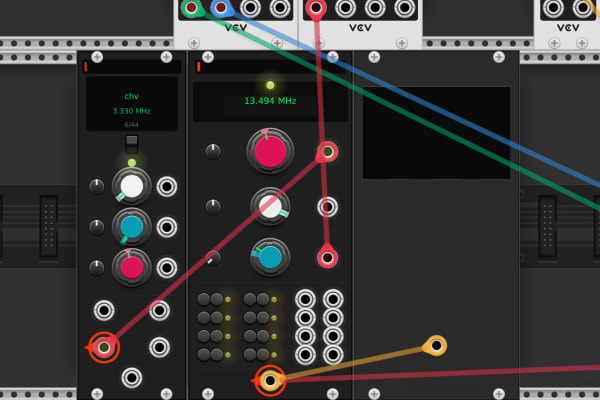Image resolution: width=600 pixels, height=400 pixels.
Task: Click the empty jack right of the red top plug
Action: coord(345,7)
